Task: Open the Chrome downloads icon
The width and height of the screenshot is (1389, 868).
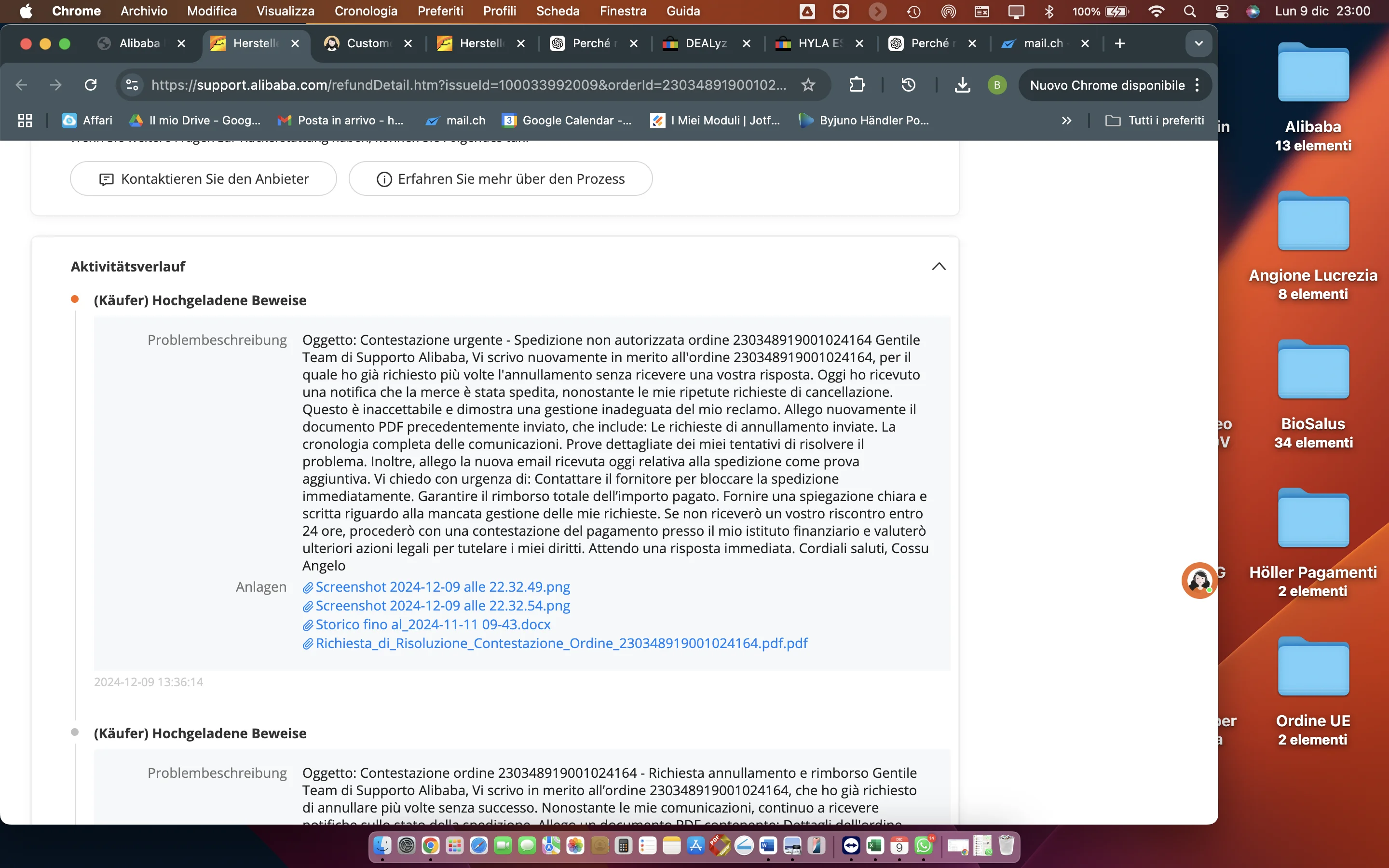Action: [962, 85]
